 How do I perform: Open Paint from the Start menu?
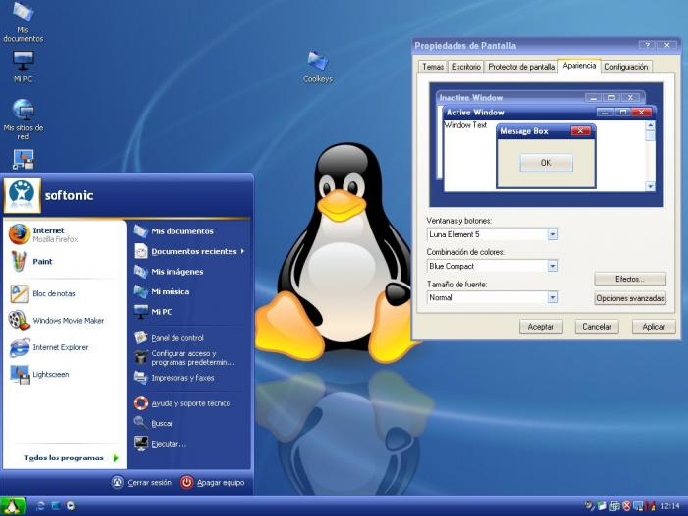click(x=31, y=262)
